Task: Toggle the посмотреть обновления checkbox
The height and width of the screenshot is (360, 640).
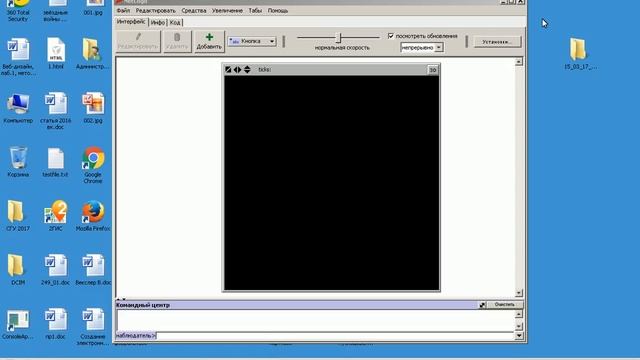Action: tap(391, 36)
